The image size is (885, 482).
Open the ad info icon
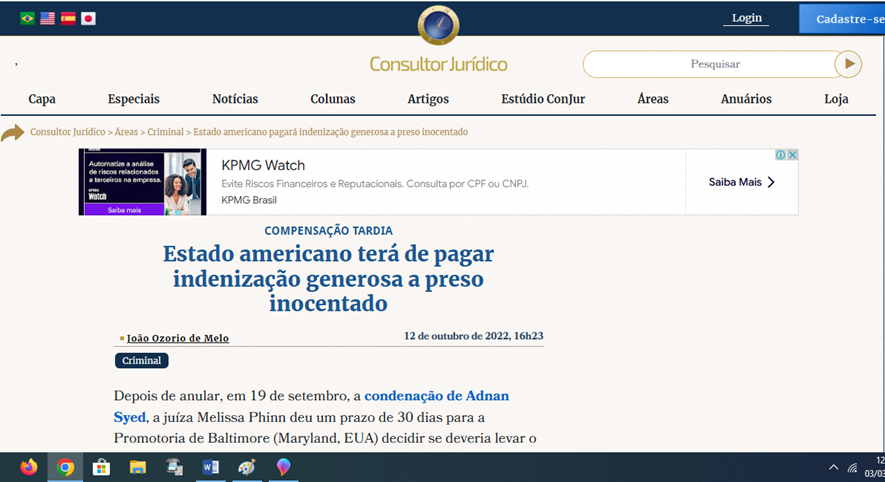pyautogui.click(x=781, y=155)
